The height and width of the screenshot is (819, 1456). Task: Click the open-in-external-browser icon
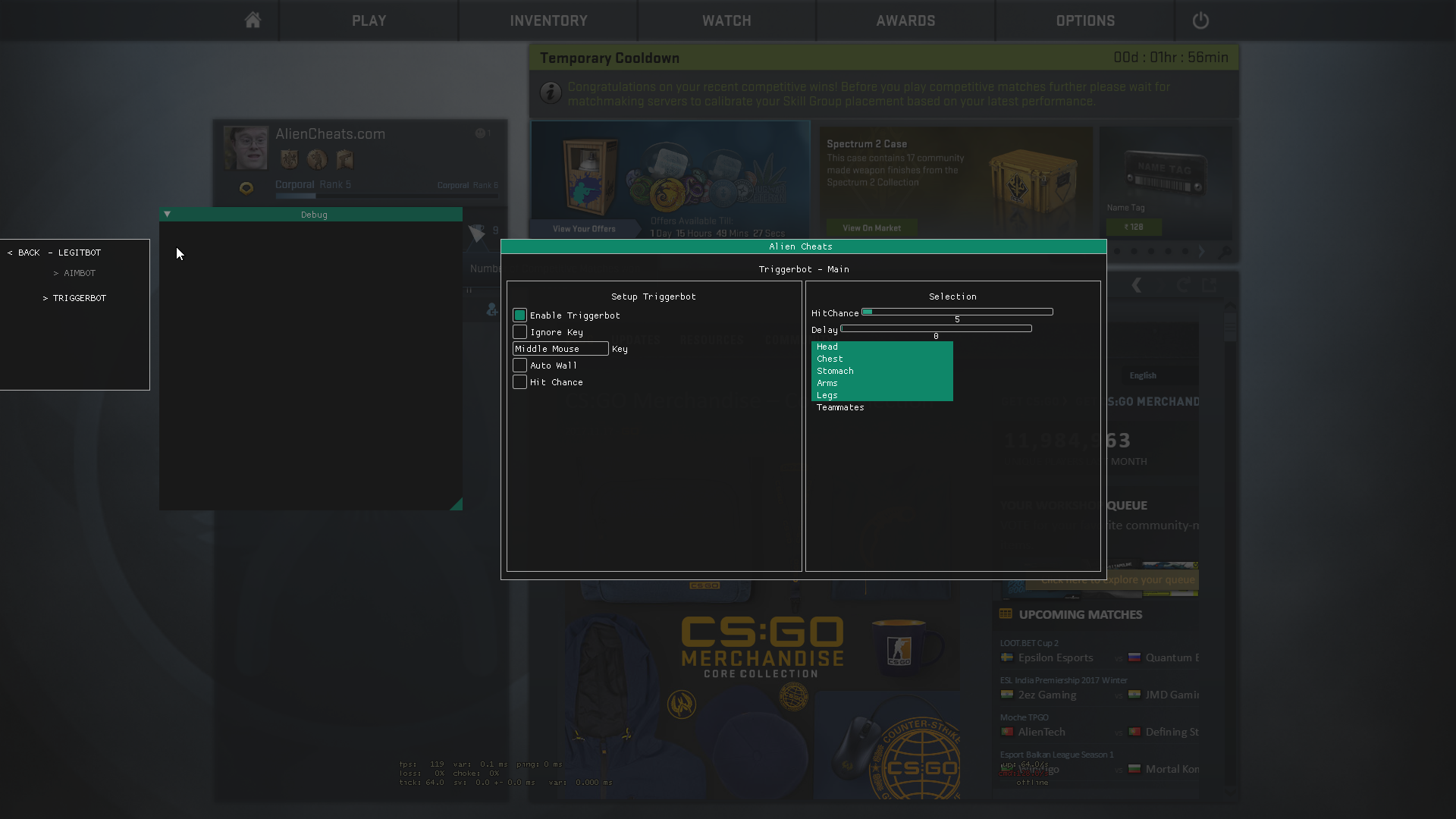(1210, 285)
